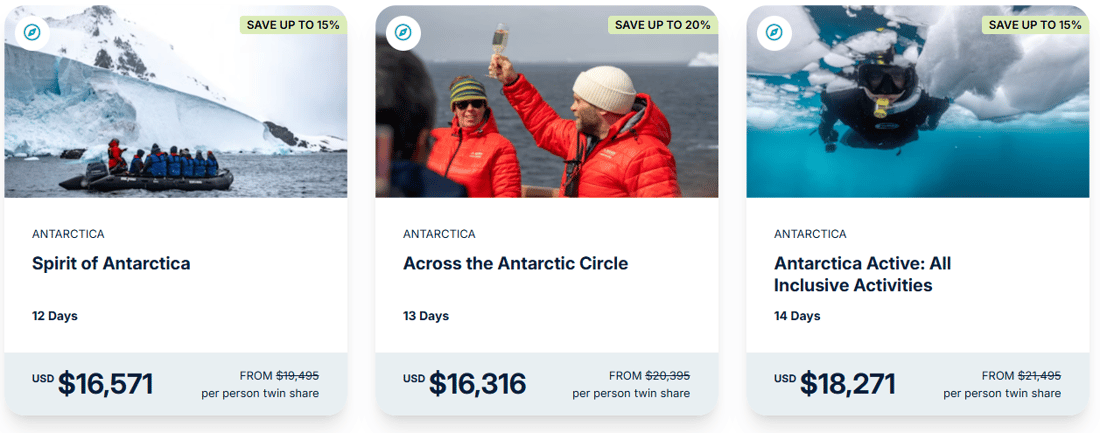Click the 14 Days duration label
Viewport: 1100px width, 433px height.
(x=797, y=316)
